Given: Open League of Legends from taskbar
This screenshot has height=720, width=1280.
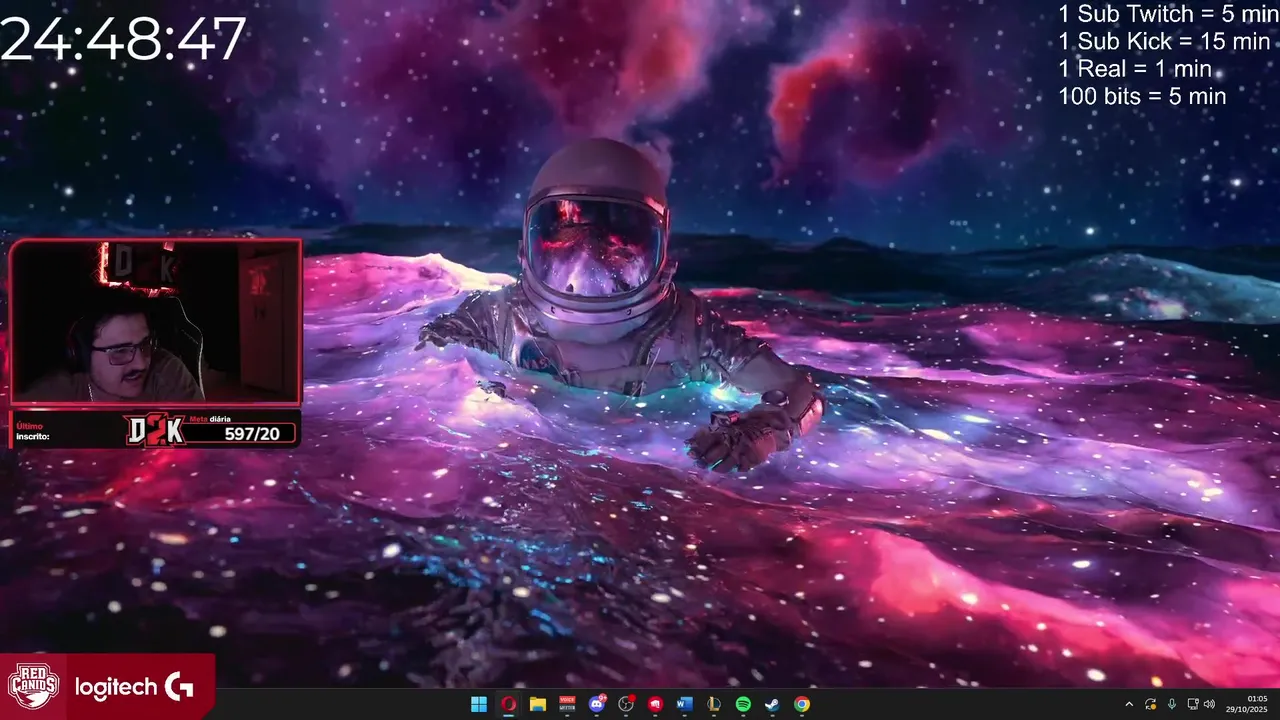Looking at the screenshot, I should click(x=714, y=704).
